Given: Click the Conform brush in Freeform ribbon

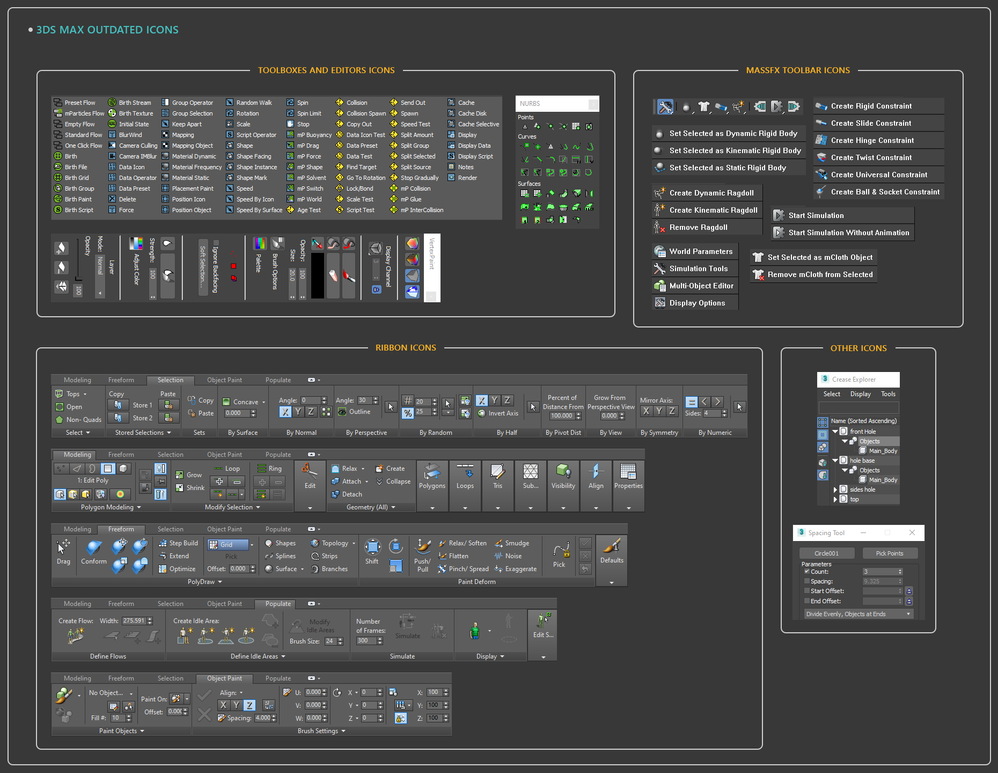Looking at the screenshot, I should pos(94,552).
